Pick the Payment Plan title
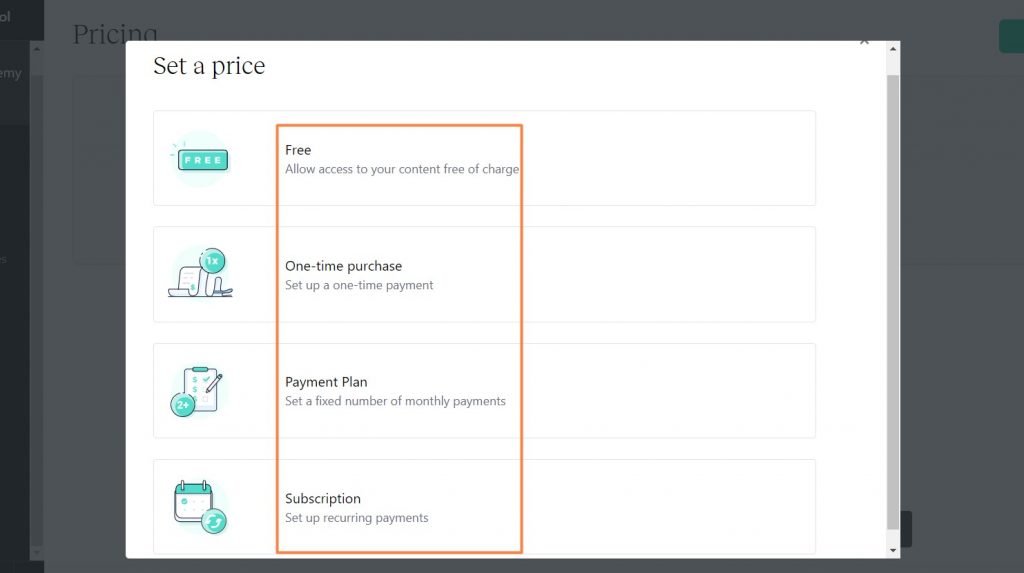This screenshot has height=573, width=1024. 326,382
